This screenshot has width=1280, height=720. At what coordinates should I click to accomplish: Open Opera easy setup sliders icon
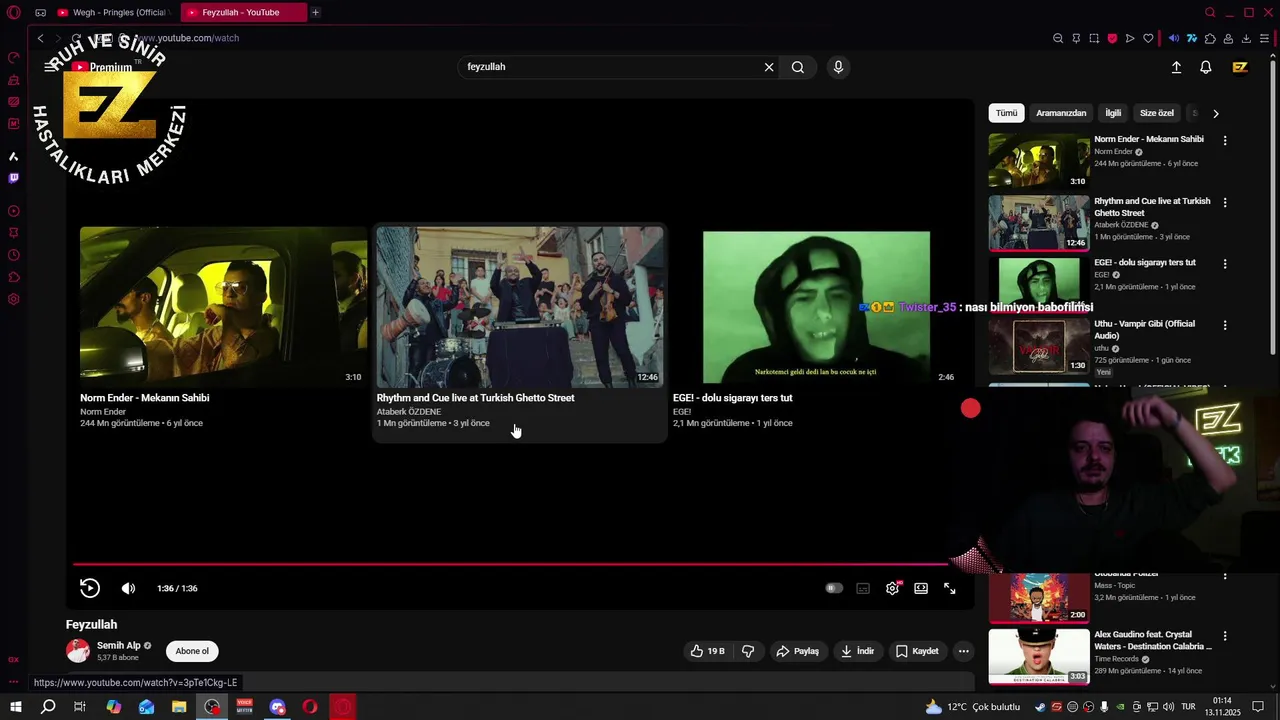[x=1264, y=39]
